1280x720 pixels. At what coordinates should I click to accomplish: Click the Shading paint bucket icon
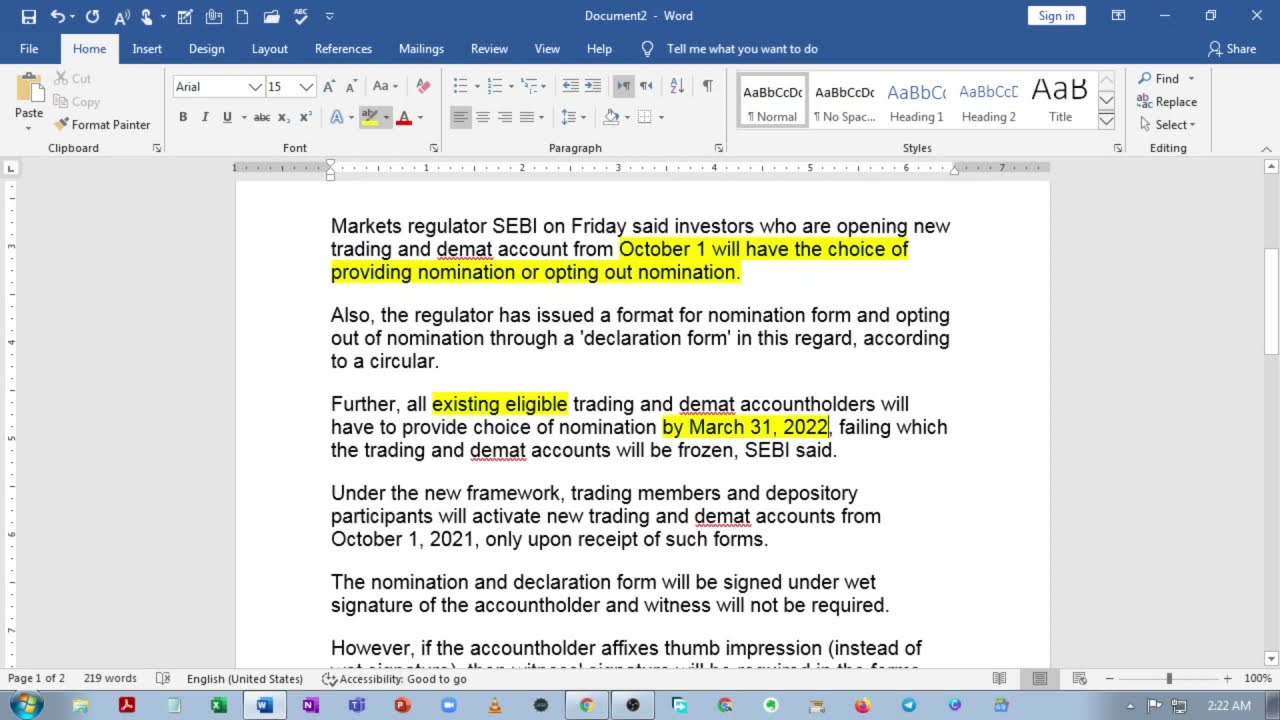click(611, 117)
